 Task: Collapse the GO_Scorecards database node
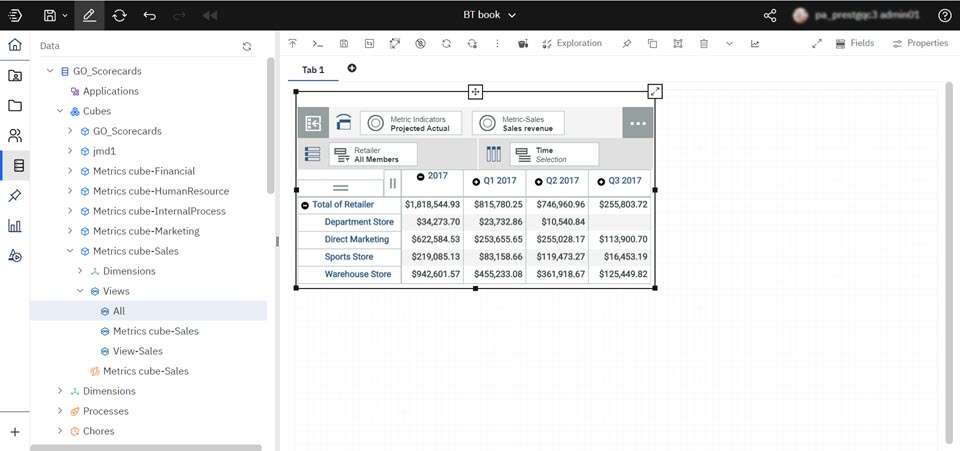[x=50, y=71]
